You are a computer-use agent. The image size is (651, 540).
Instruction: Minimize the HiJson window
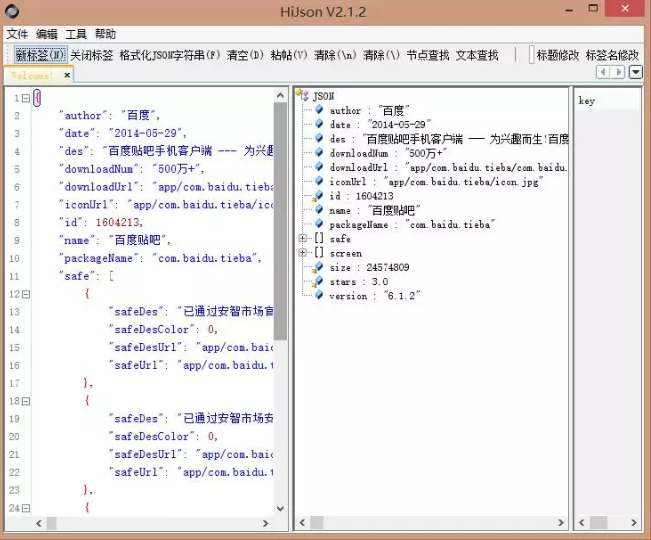(569, 8)
